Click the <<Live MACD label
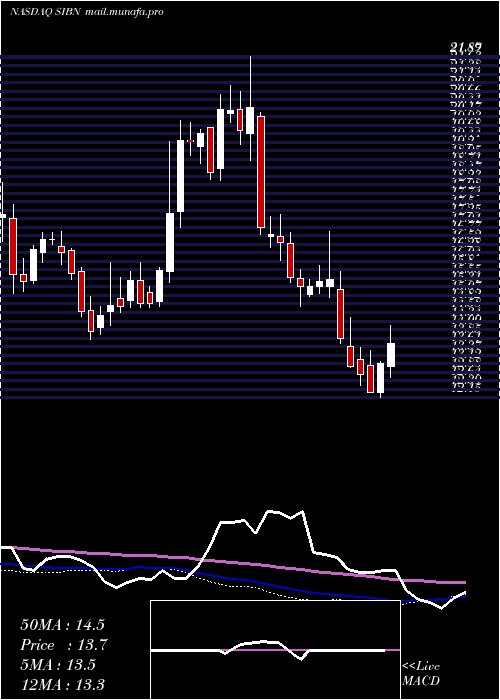This screenshot has height=700, width=500. [x=421, y=674]
